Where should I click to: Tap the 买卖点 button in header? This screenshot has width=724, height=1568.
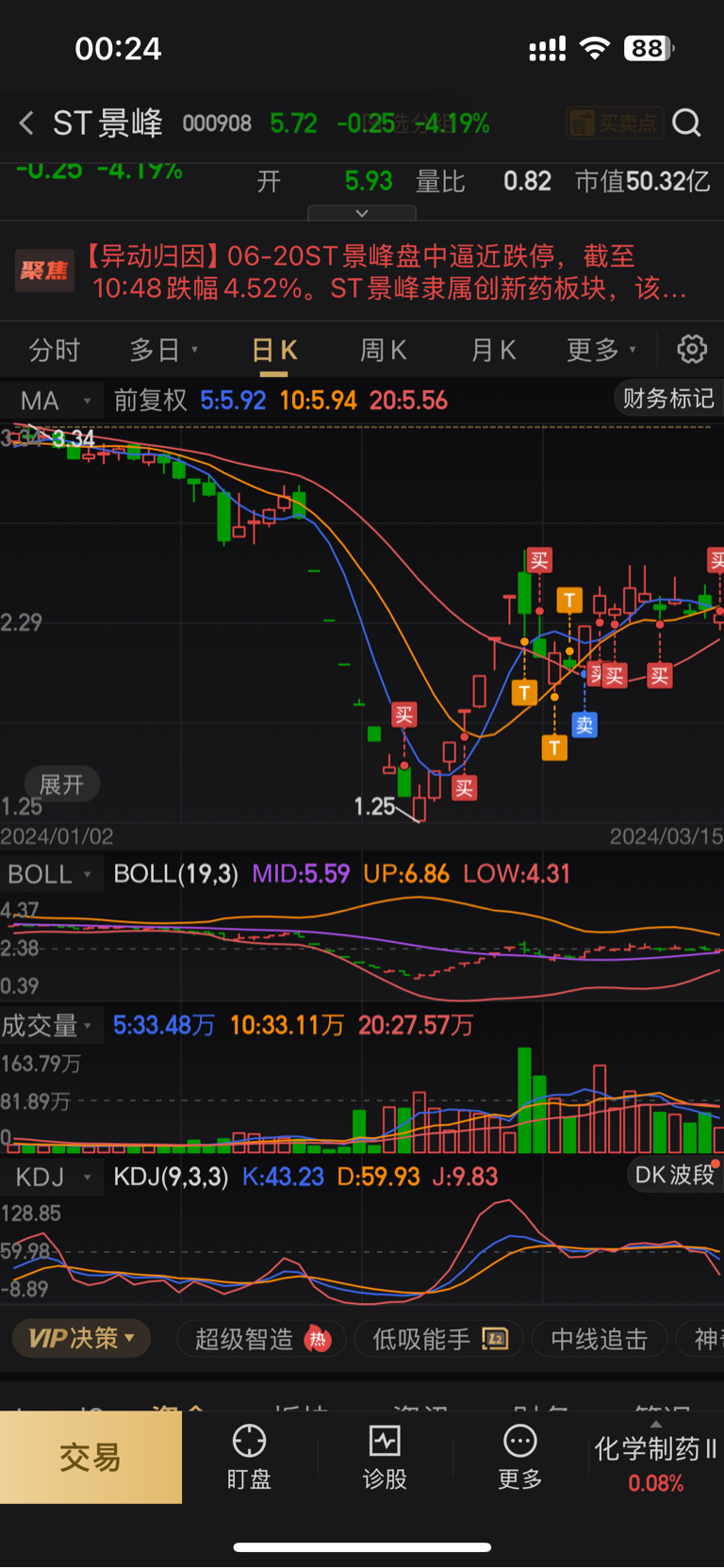[x=614, y=123]
